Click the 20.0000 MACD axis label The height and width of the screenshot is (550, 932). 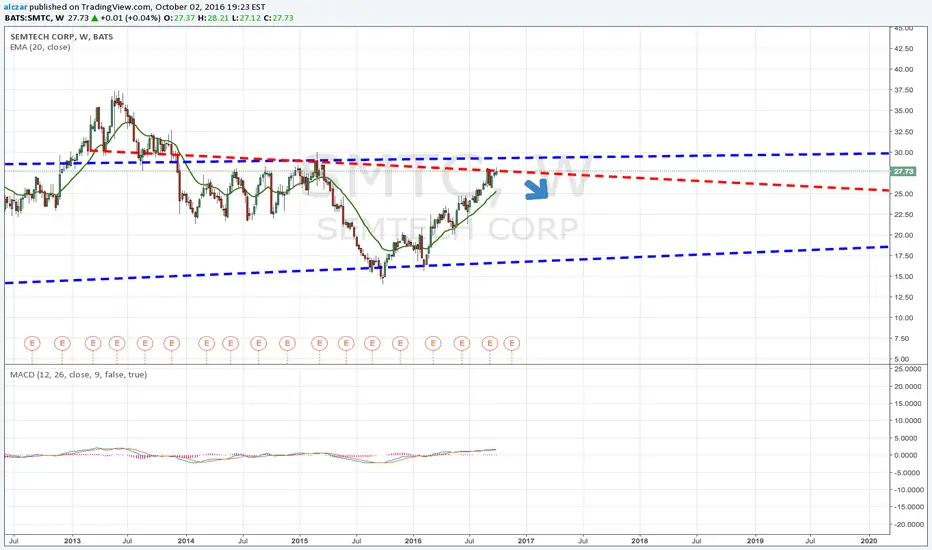(907, 386)
